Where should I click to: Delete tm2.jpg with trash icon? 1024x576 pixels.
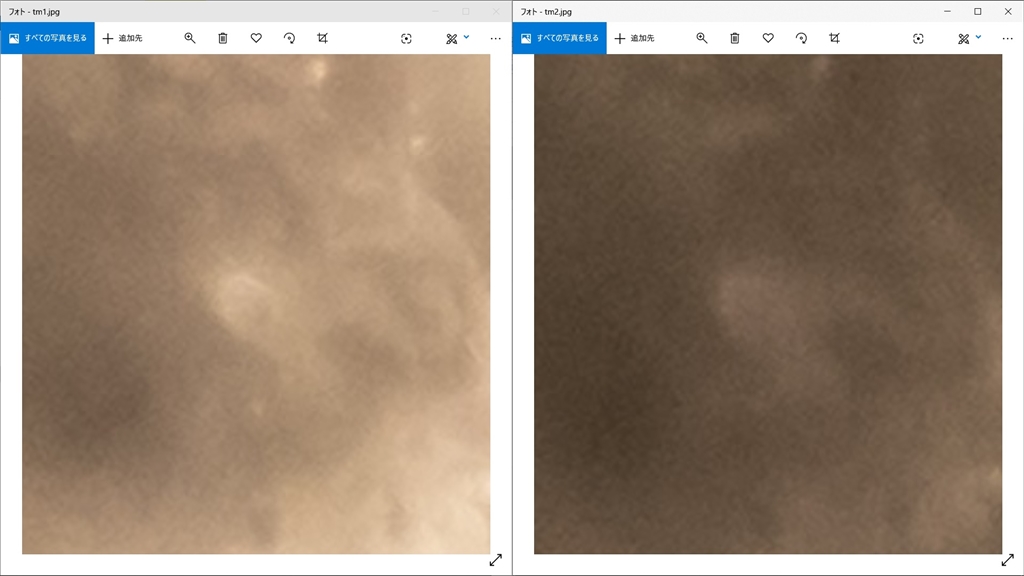(x=735, y=38)
